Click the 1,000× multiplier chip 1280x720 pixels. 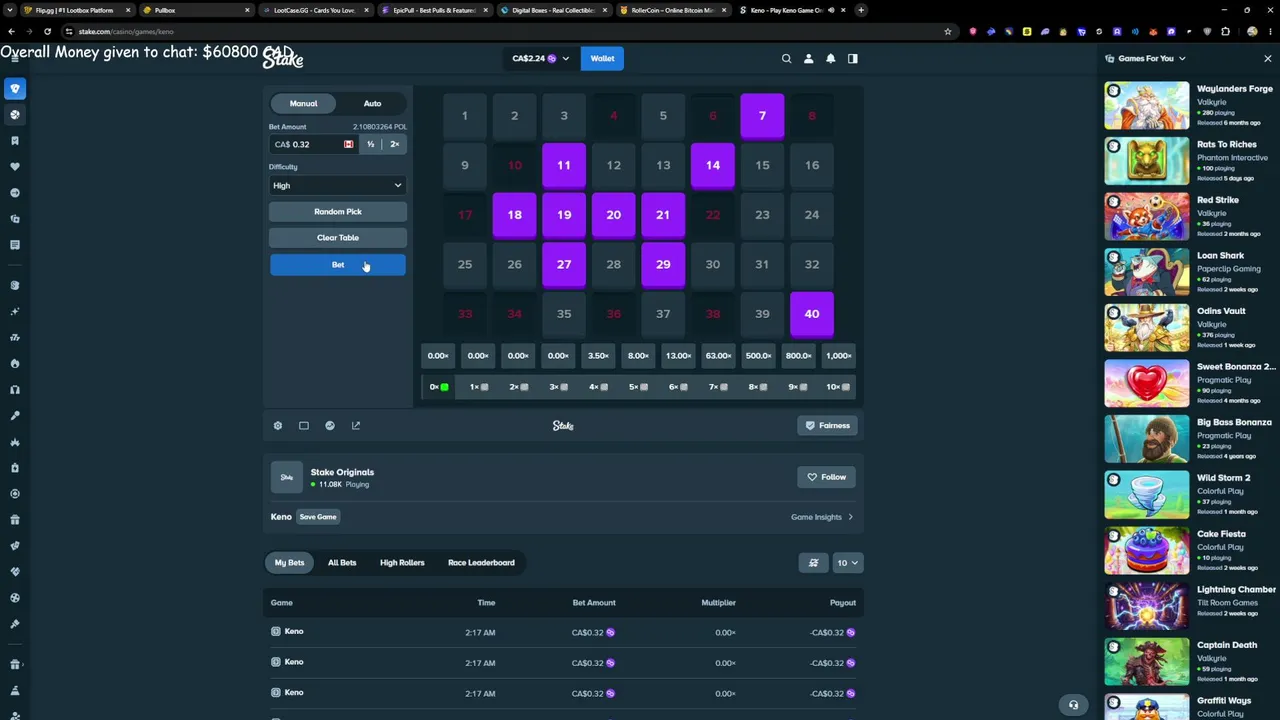pos(838,356)
